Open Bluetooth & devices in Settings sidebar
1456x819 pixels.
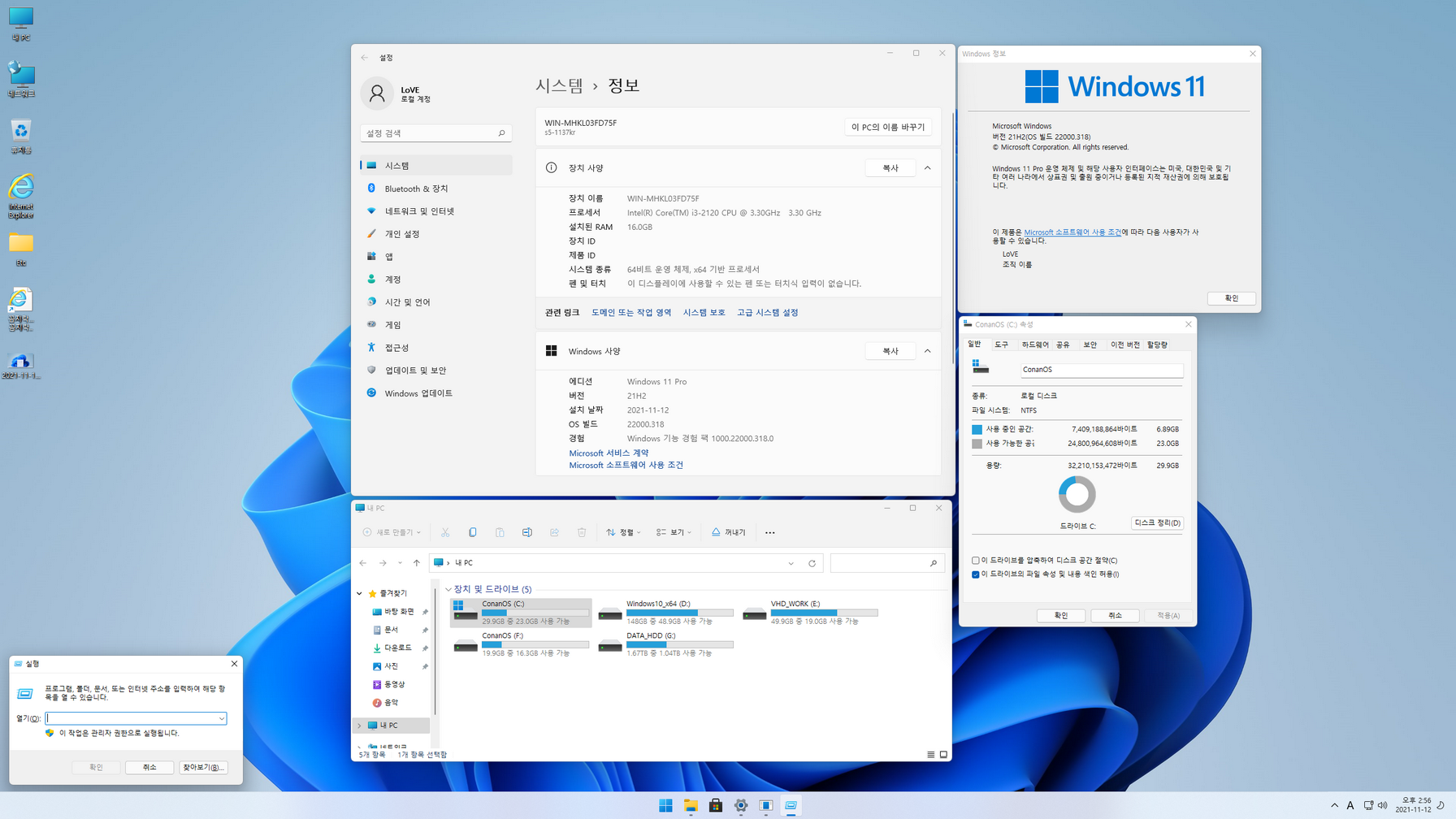tap(436, 188)
